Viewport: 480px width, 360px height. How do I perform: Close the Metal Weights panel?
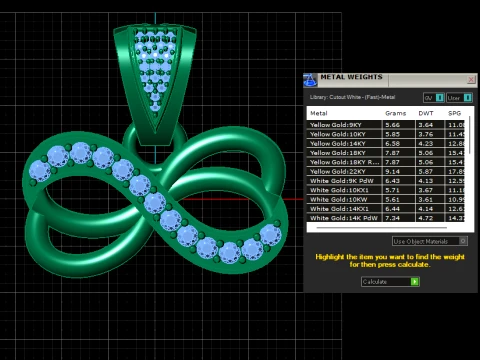(x=471, y=80)
